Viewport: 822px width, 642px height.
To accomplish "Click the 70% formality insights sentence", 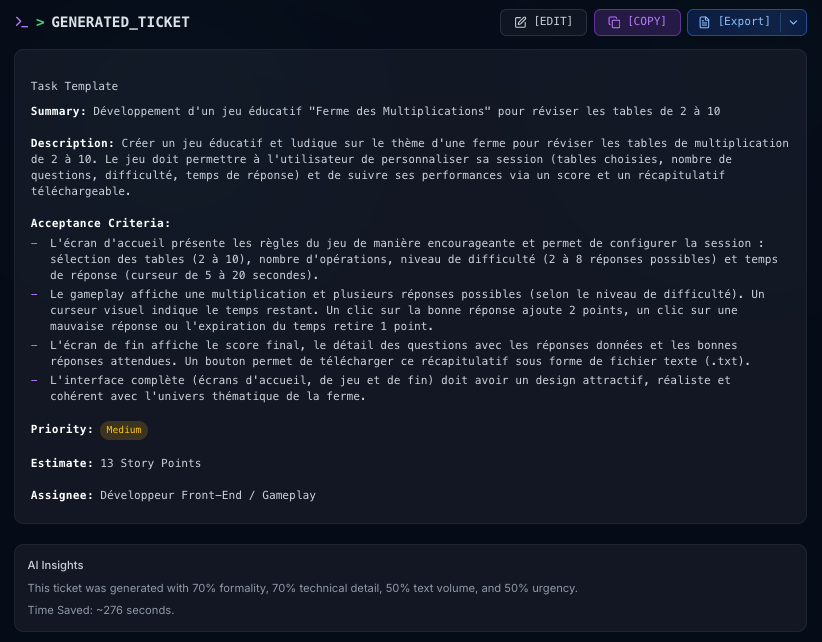I will (x=302, y=588).
